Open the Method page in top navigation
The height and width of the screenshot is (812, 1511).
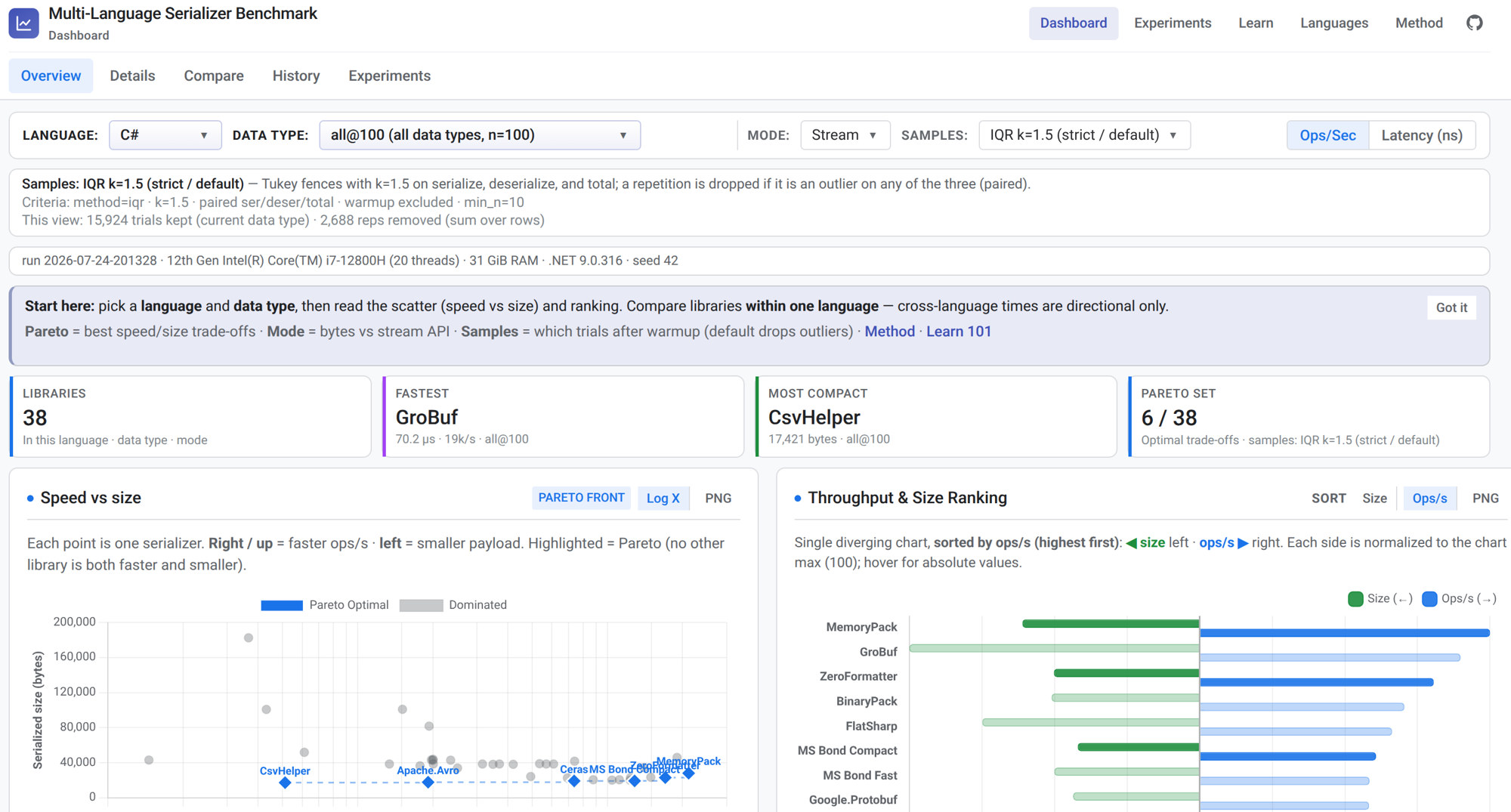click(x=1419, y=23)
